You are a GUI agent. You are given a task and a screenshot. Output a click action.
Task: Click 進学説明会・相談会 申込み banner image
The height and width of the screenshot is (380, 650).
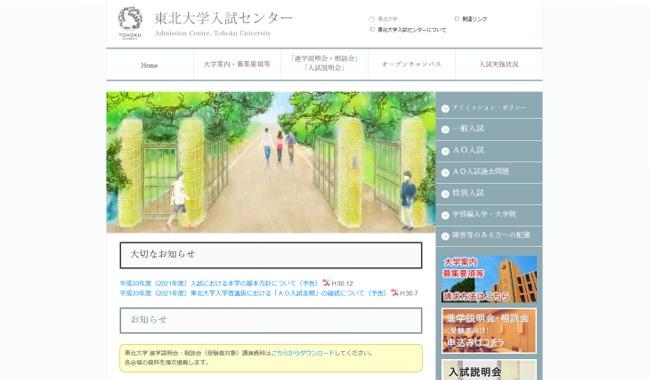[x=489, y=331]
